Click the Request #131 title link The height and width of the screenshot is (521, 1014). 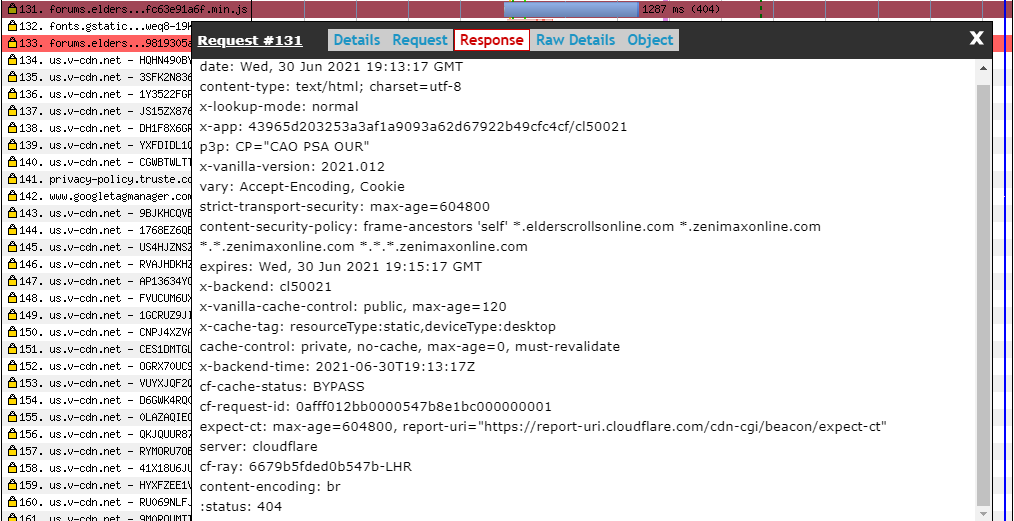point(250,40)
